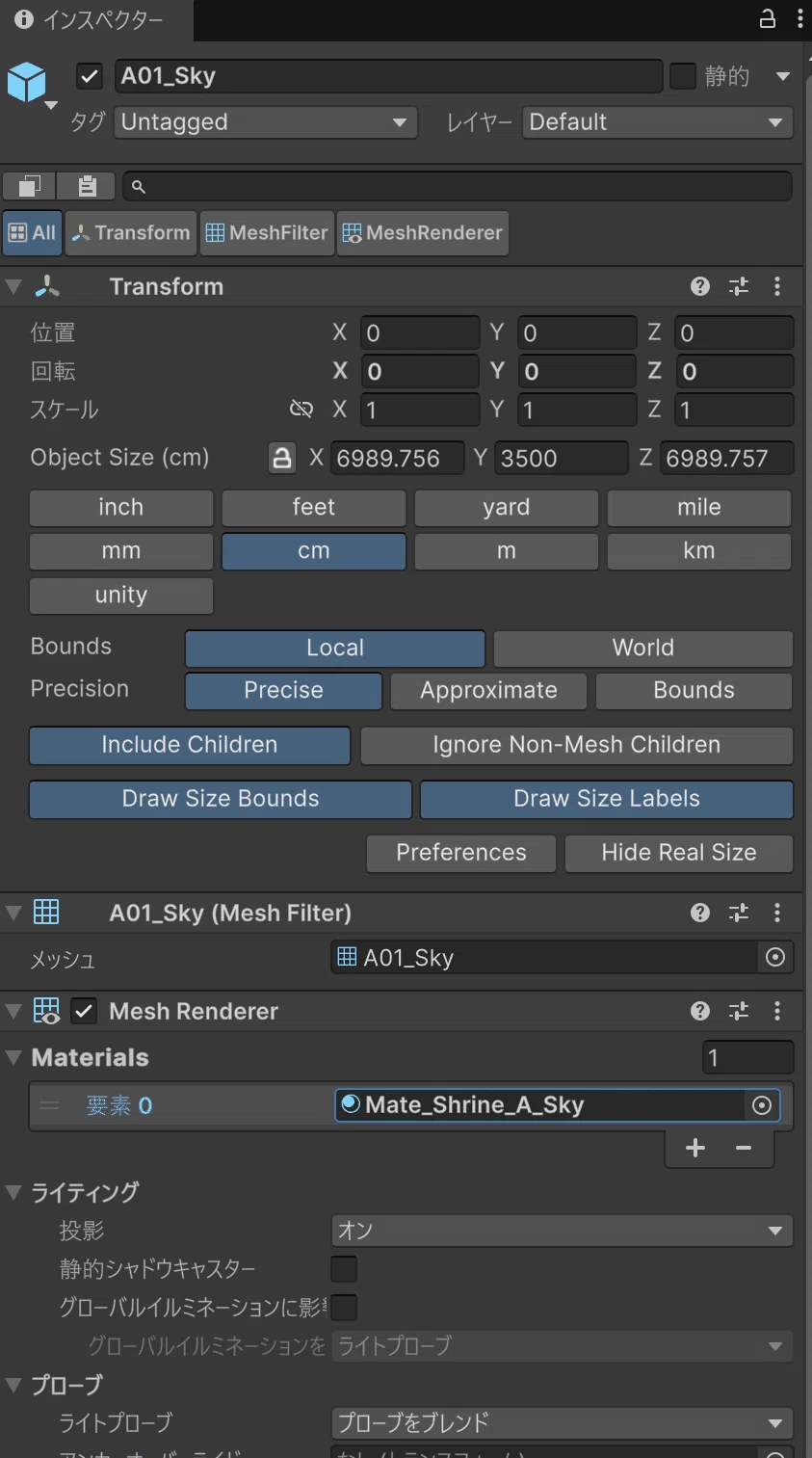Switch to the All component tab
The height and width of the screenshot is (1458, 812).
[32, 233]
